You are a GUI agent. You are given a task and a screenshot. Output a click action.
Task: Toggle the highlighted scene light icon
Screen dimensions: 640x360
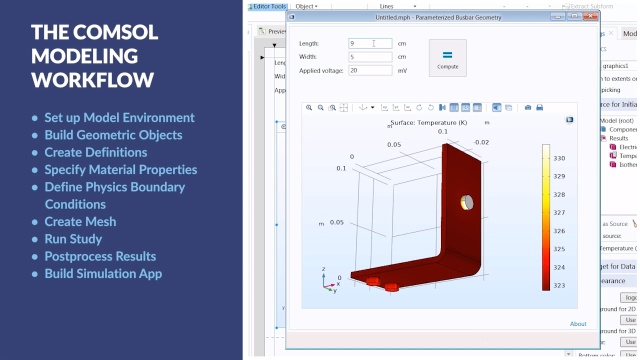(496, 108)
